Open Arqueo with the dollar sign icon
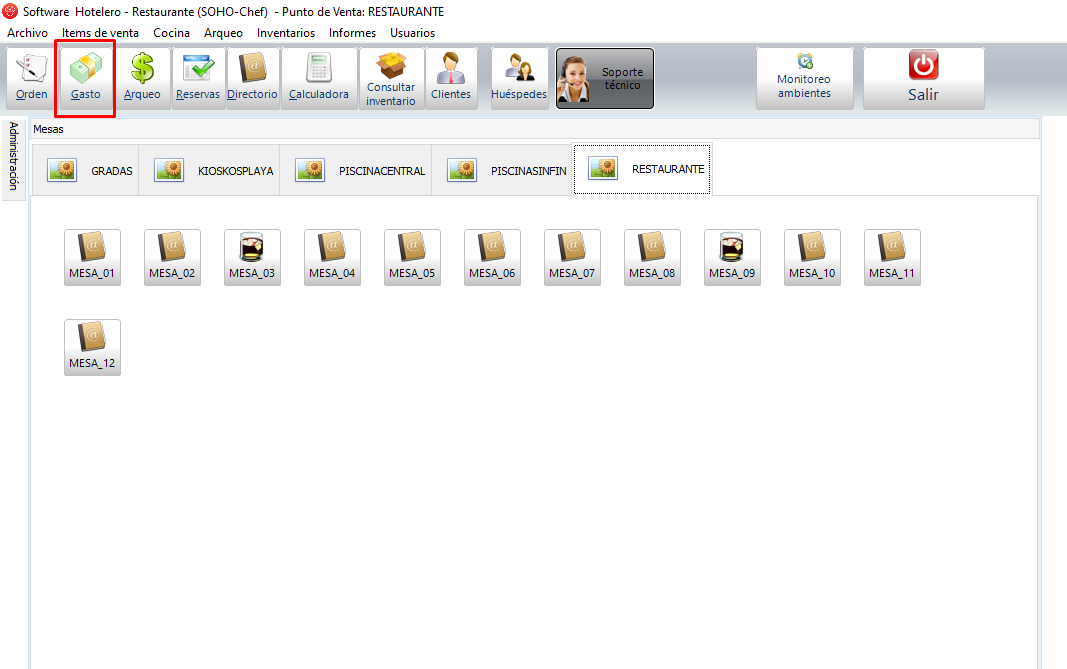Viewport: 1067px width, 669px height. (x=142, y=78)
